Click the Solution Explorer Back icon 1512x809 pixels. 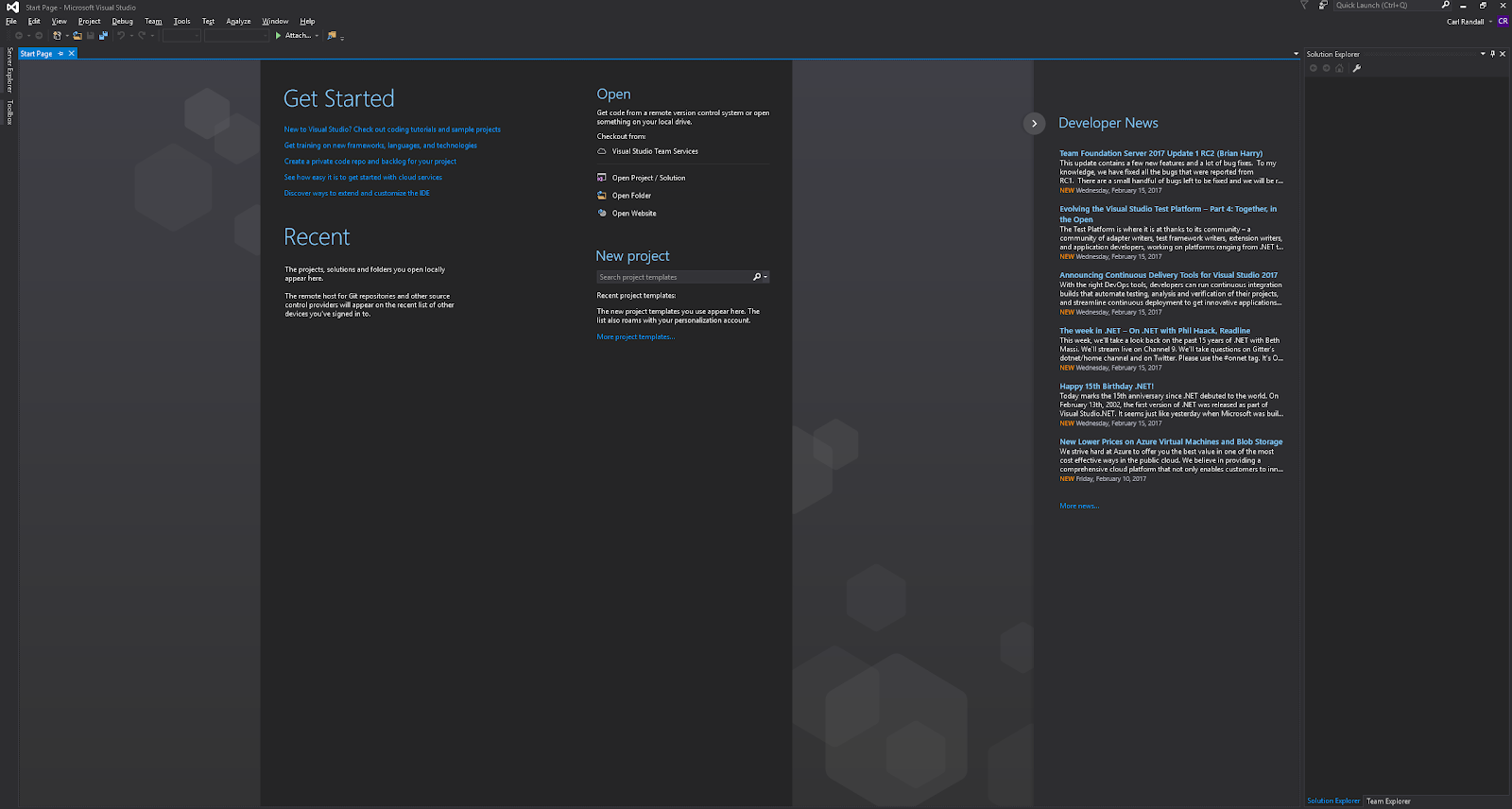click(1314, 68)
